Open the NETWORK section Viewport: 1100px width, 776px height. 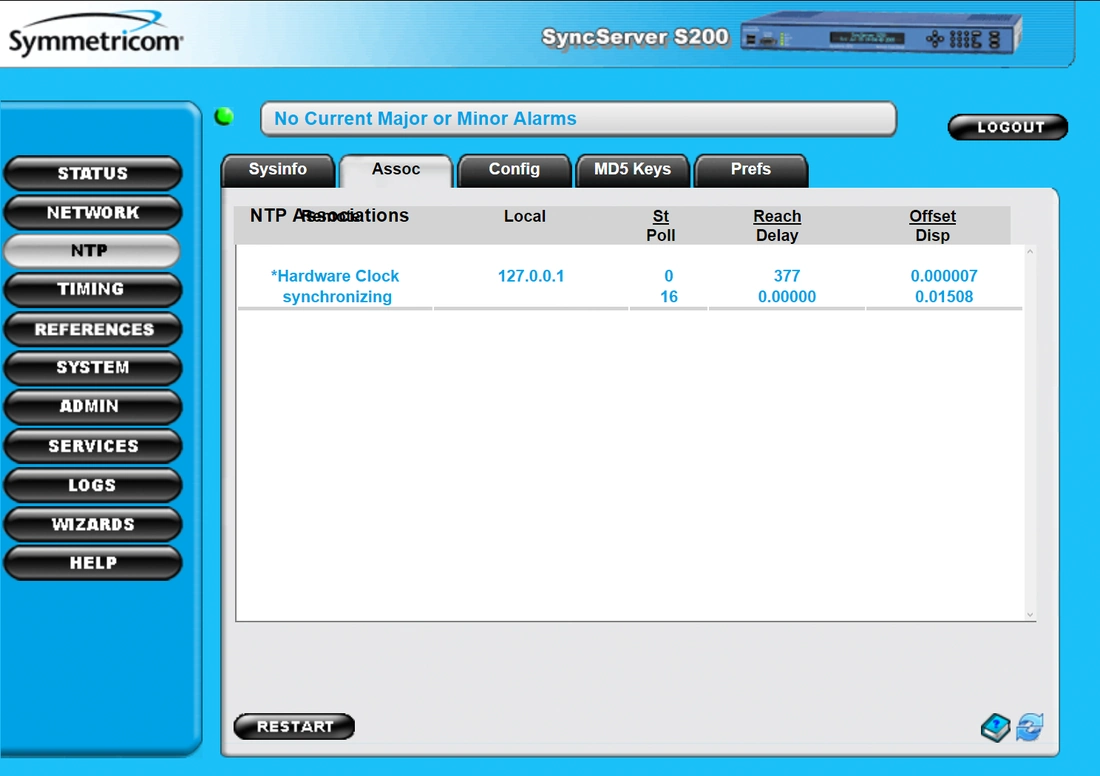tap(93, 213)
